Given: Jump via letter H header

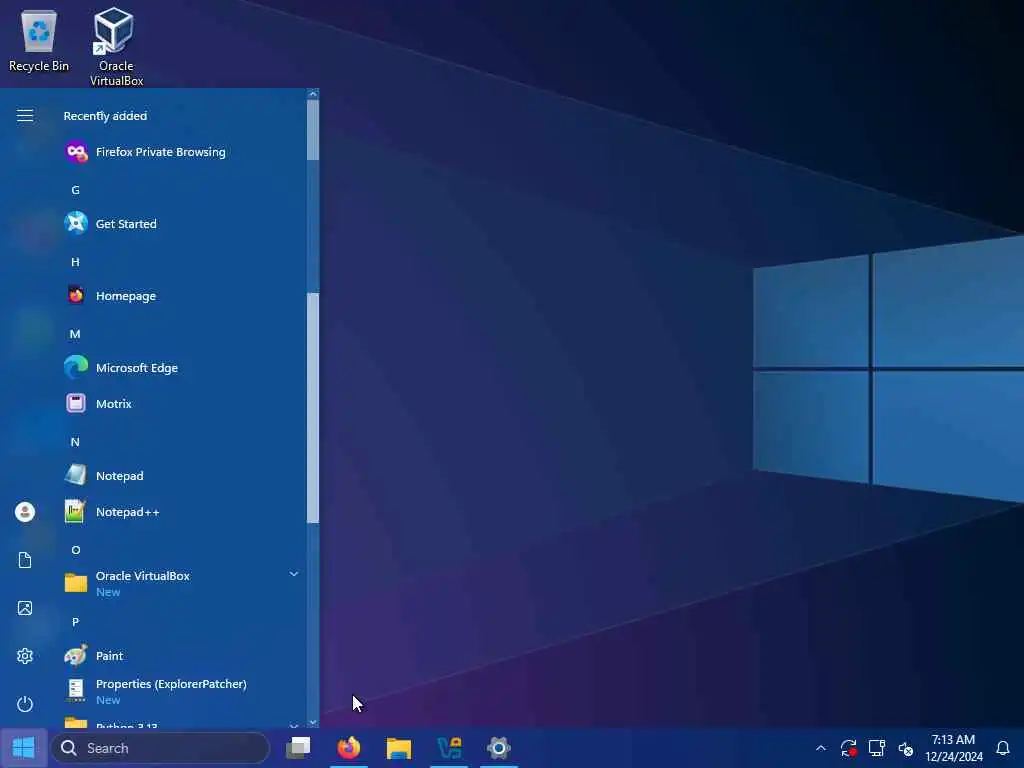Looking at the screenshot, I should click(75, 262).
